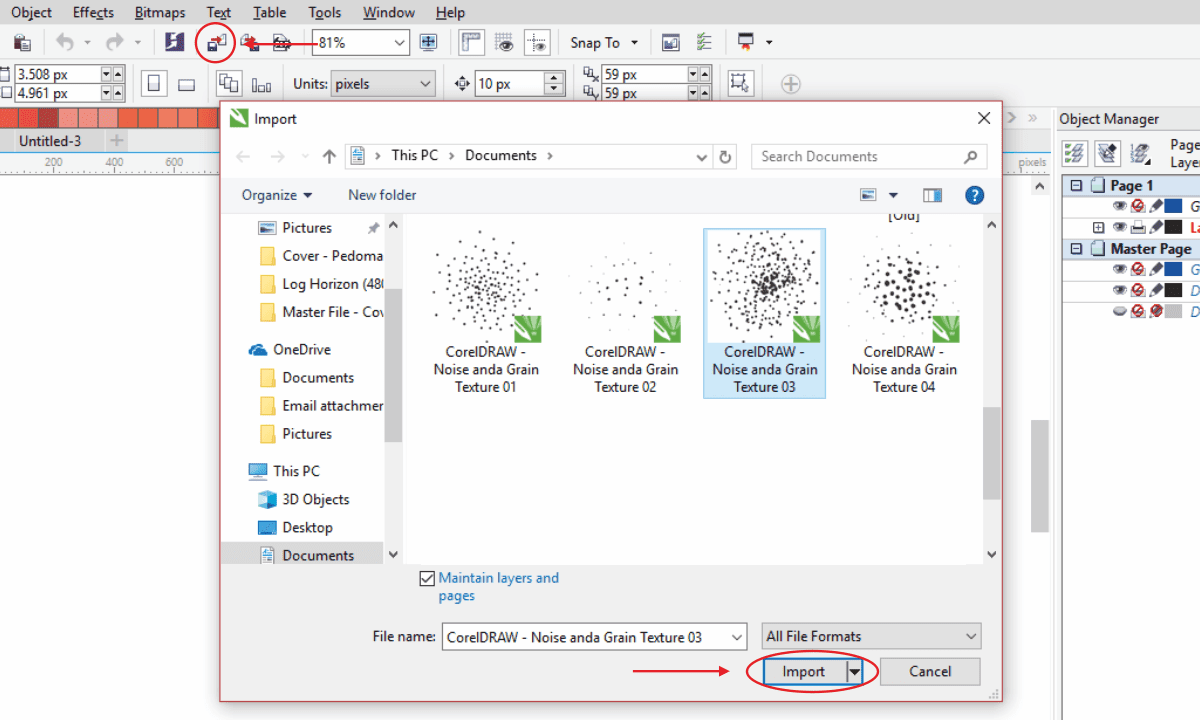
Task: Click the Undo arrow icon
Action: [66, 43]
